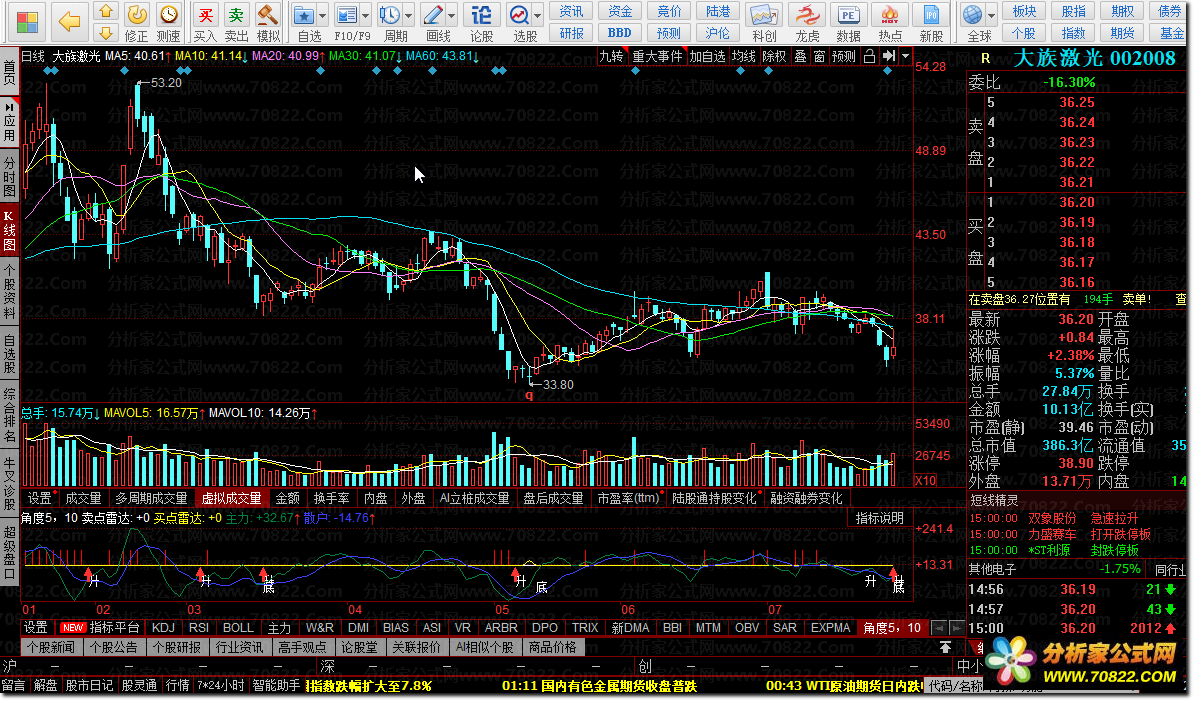
Task: Open the chart toolbar dropdown after the jump-to-end arrow
Action: tap(905, 56)
